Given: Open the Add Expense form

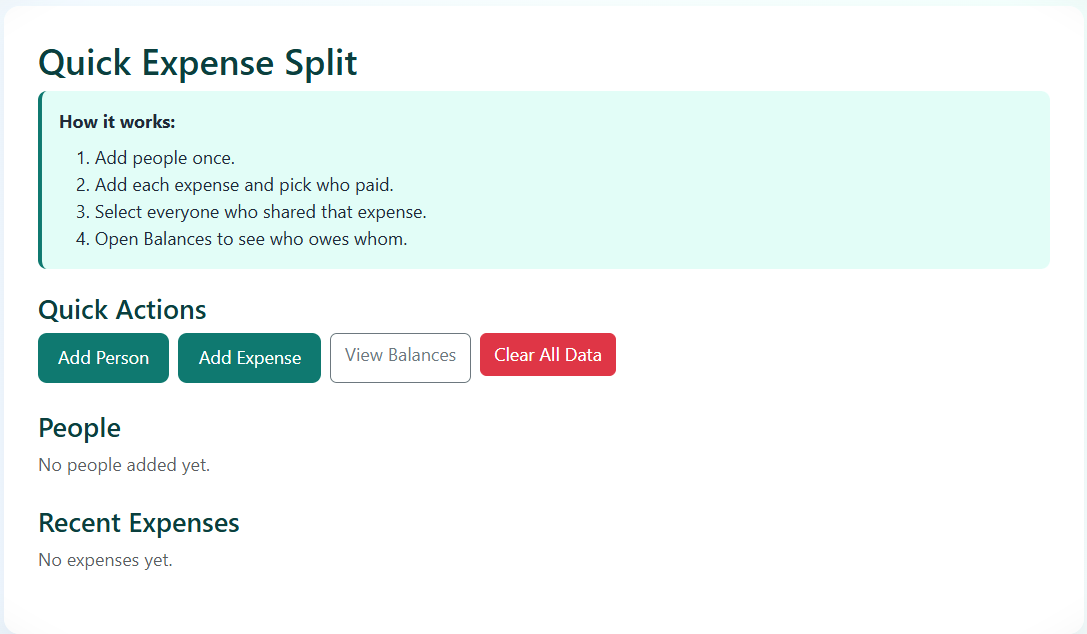Looking at the screenshot, I should [x=249, y=358].
